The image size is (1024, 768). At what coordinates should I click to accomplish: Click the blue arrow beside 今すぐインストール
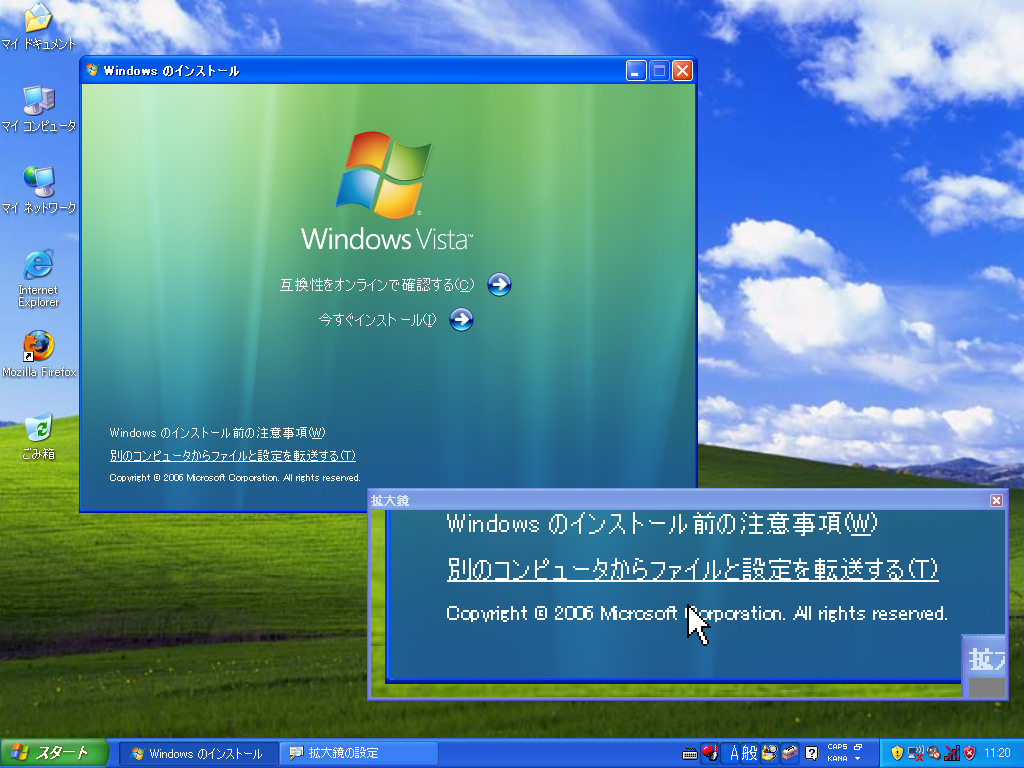tap(461, 319)
